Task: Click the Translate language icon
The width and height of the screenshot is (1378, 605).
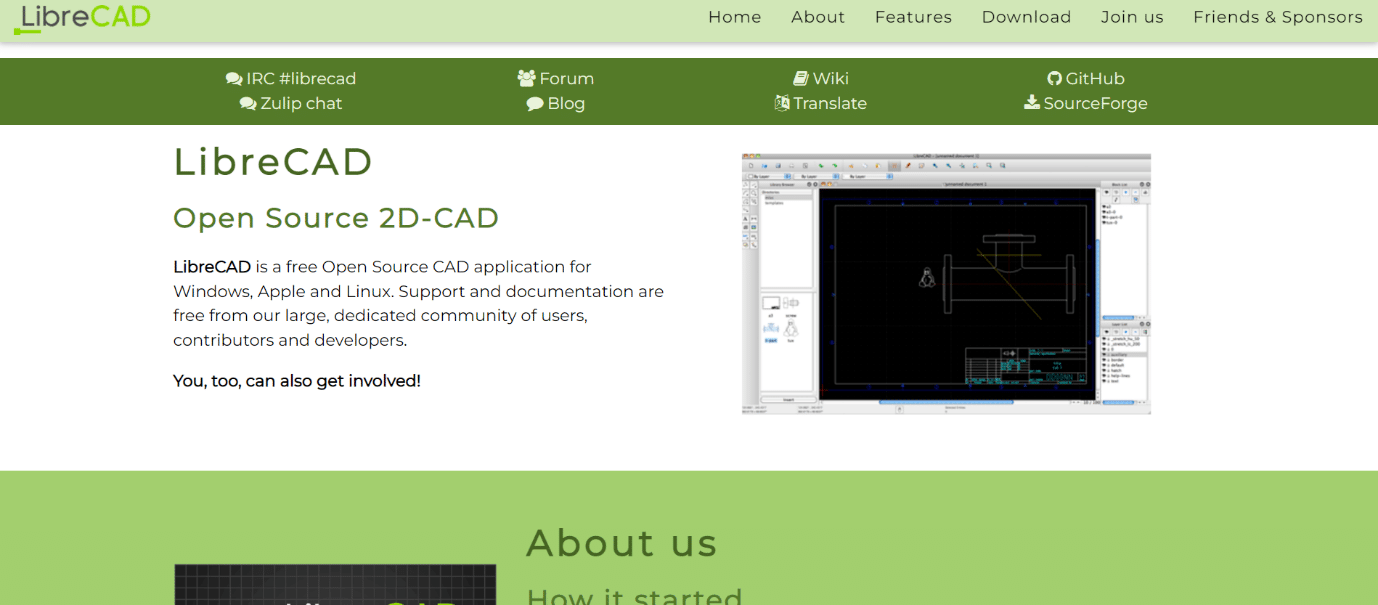Action: tap(782, 103)
